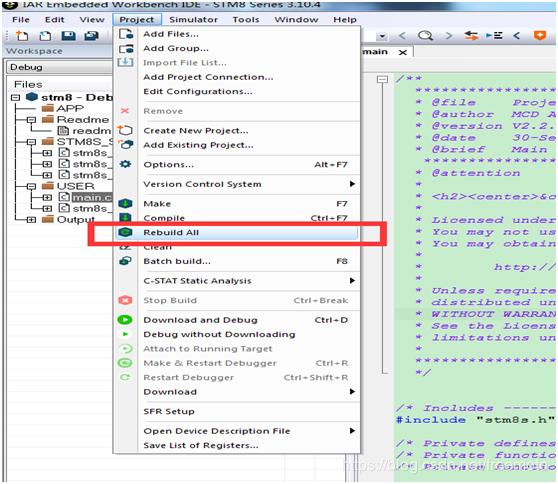Screen dimensions: 558x484
Task: Click the Save All toolbar icon
Action: coord(91,36)
